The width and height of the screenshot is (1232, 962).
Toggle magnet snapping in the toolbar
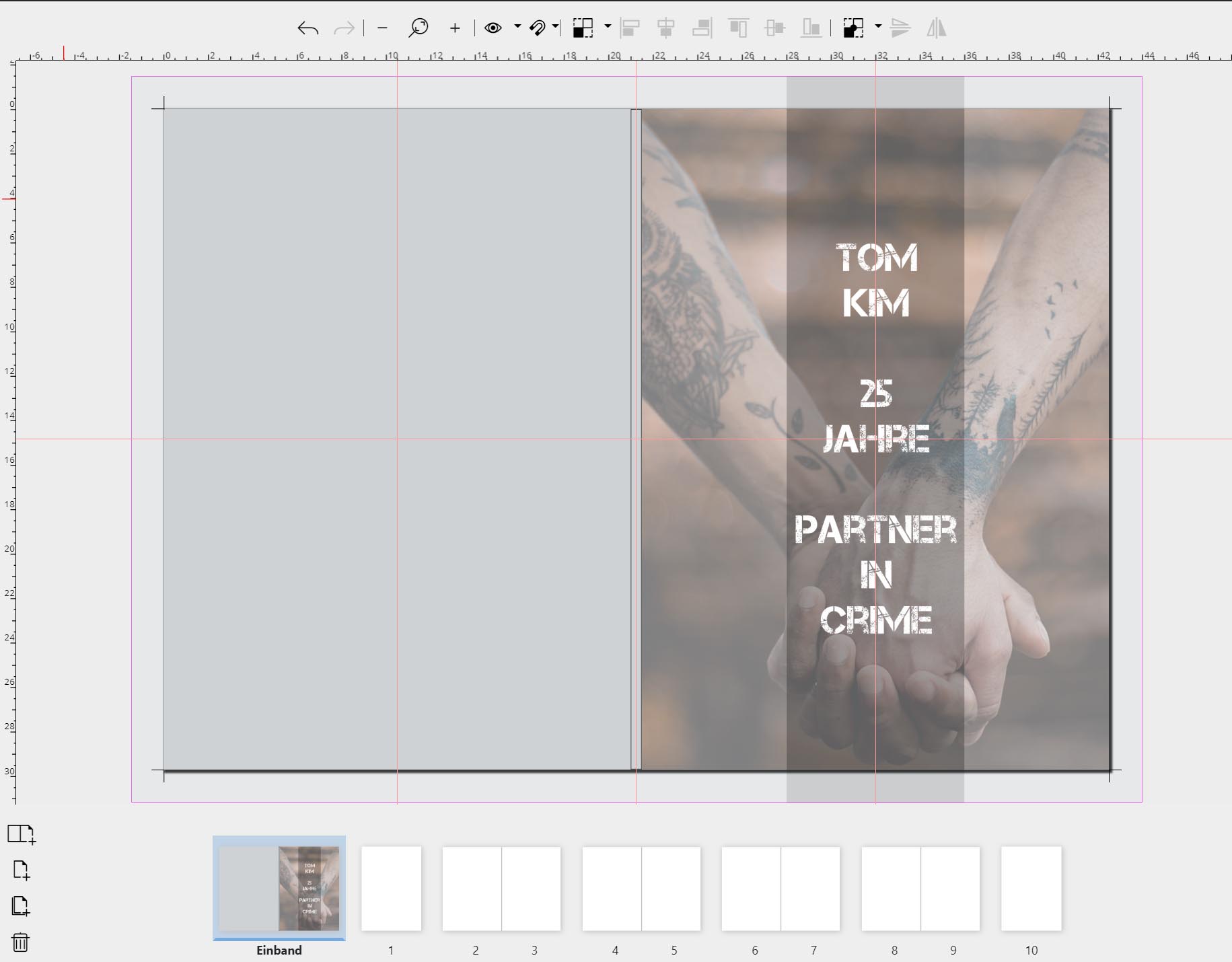click(538, 28)
